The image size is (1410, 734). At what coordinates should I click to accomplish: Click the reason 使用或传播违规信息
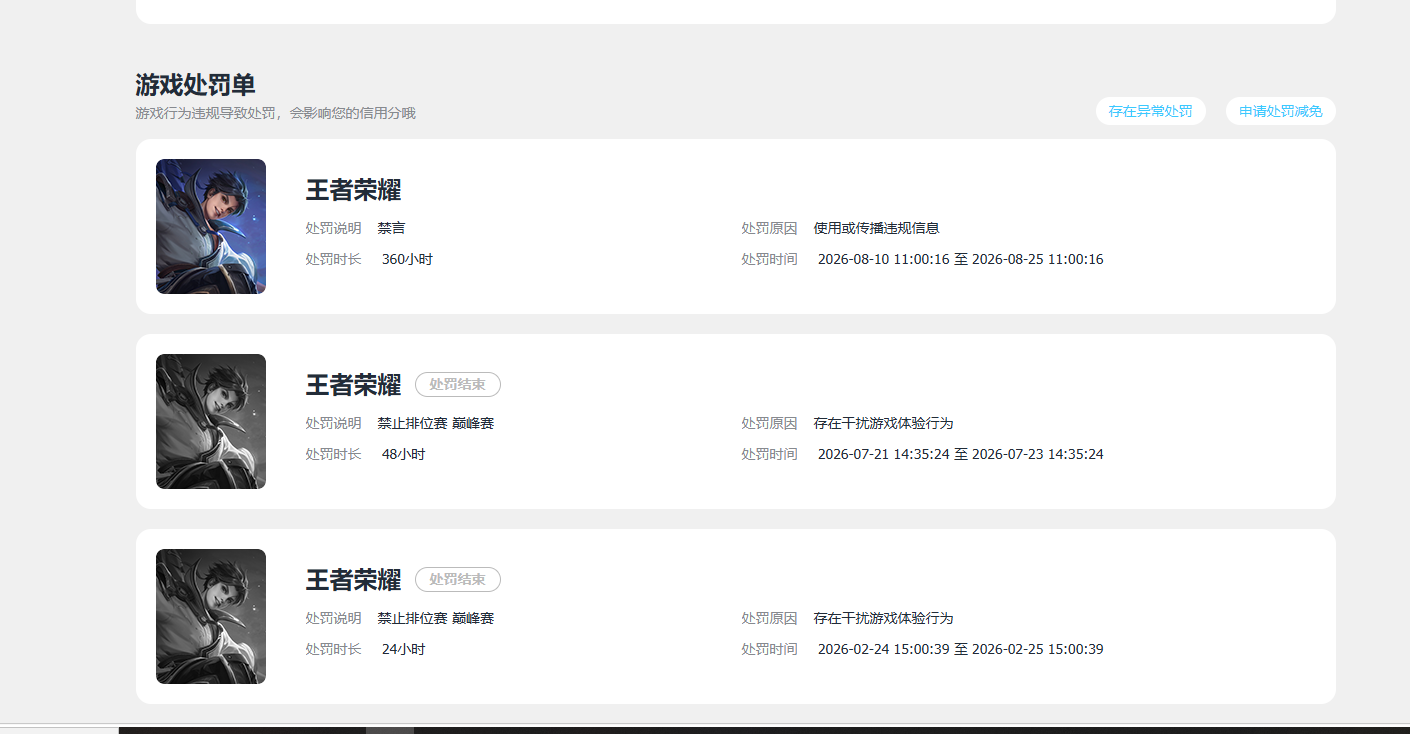[x=876, y=228]
